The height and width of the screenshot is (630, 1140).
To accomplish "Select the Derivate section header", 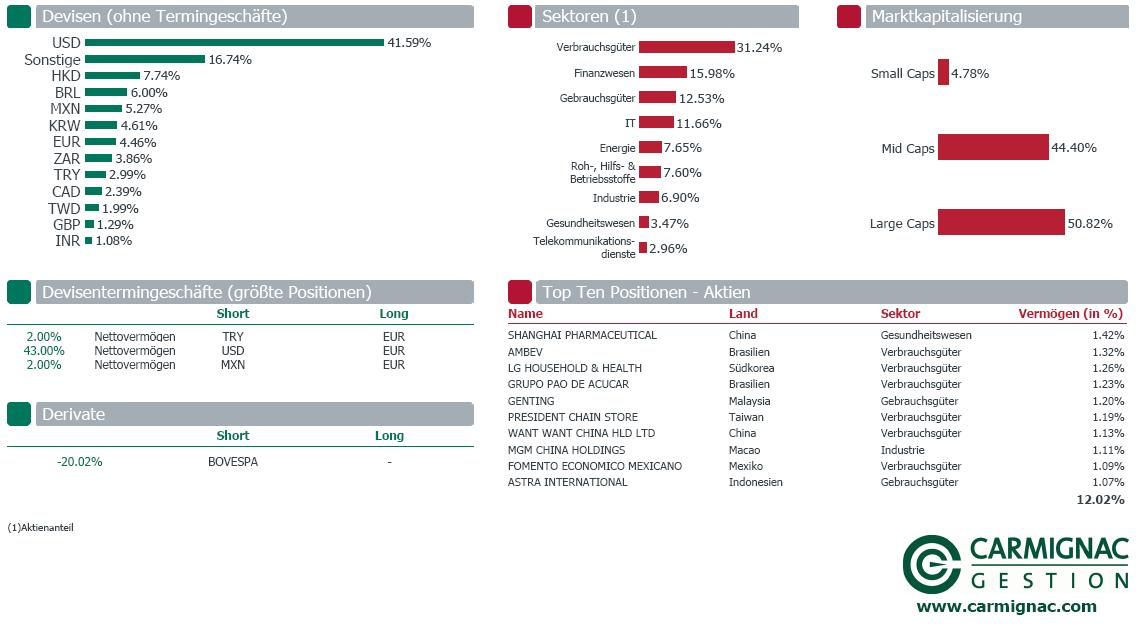I will tap(254, 414).
